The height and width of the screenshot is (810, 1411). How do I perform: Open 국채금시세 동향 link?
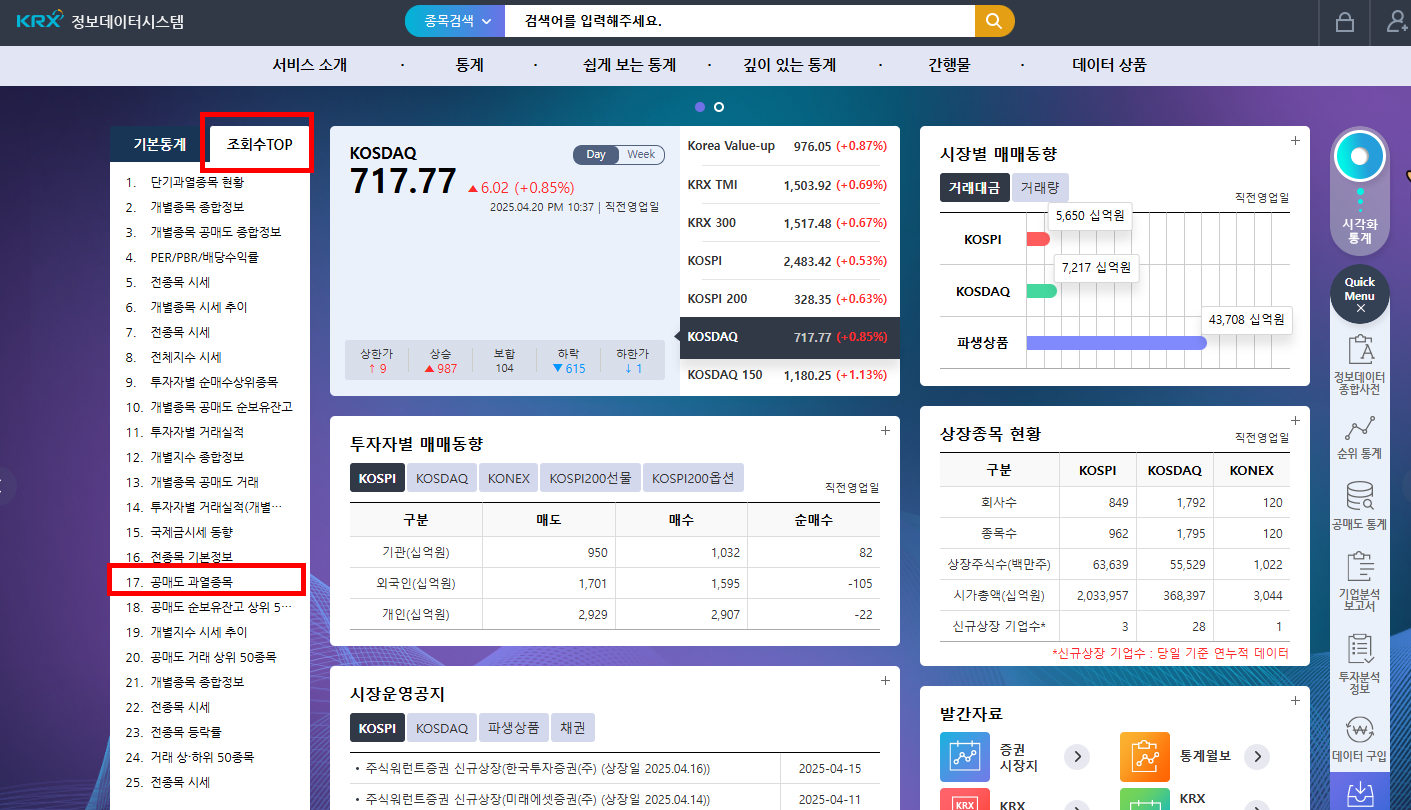tap(191, 532)
